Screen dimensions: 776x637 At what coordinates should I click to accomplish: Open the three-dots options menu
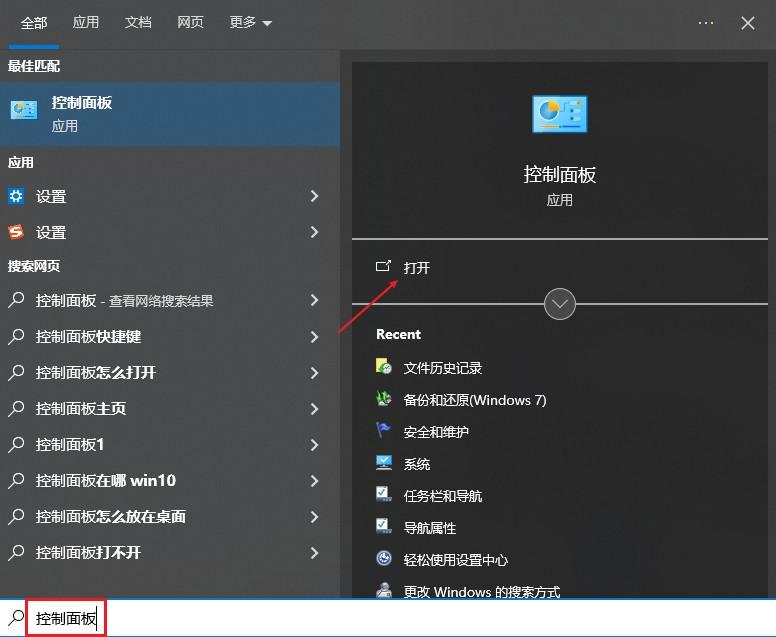click(x=706, y=23)
